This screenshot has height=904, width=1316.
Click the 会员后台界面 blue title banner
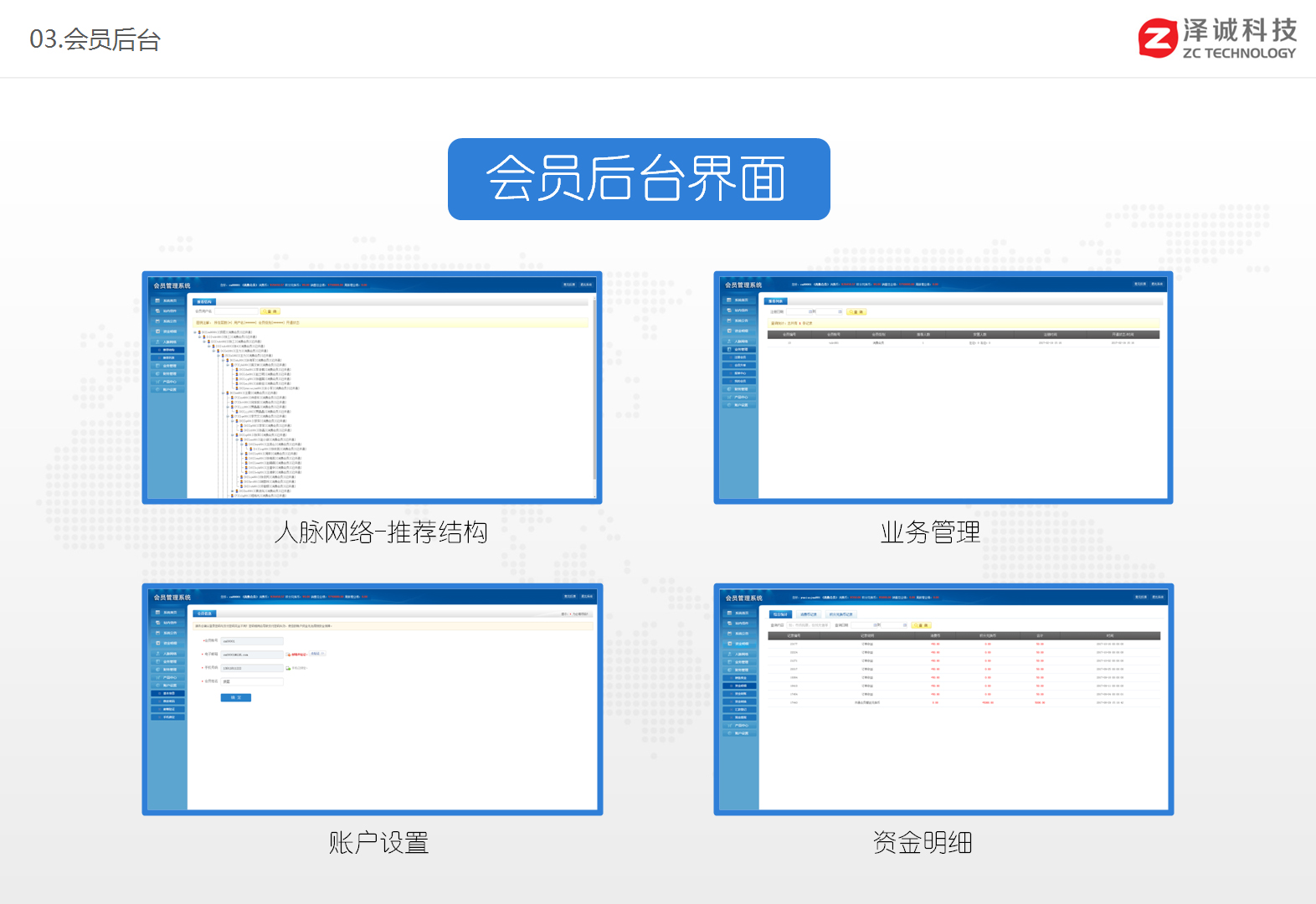click(639, 179)
